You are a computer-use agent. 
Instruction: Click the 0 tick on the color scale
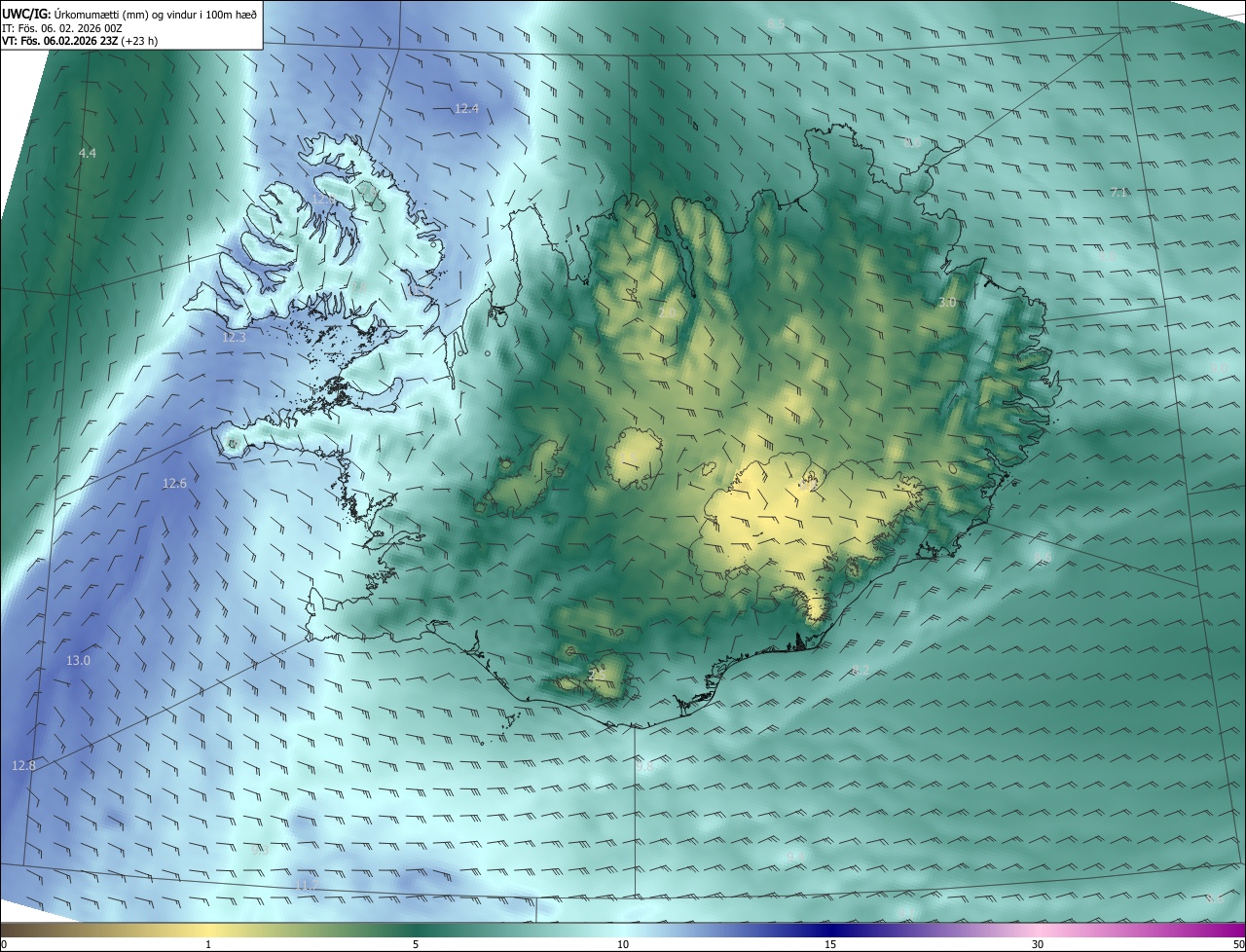pos(3,944)
